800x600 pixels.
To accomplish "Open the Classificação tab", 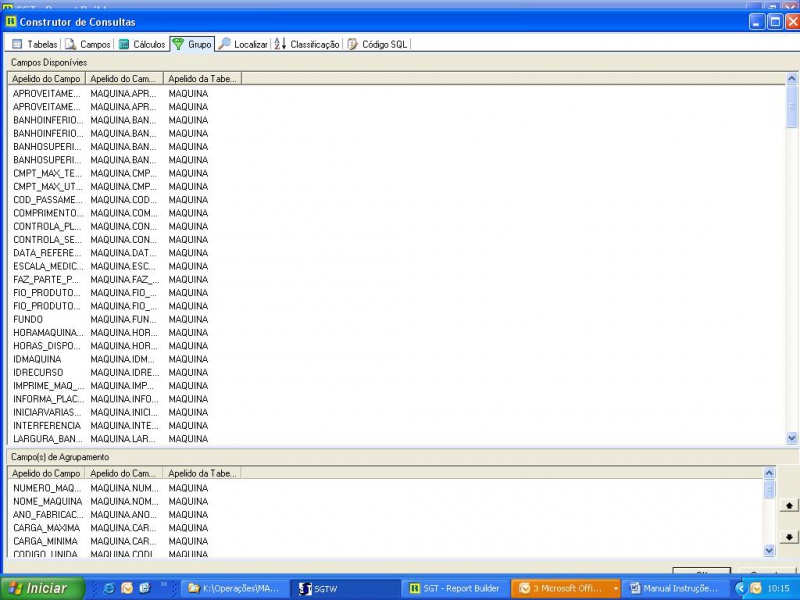I will 307,44.
